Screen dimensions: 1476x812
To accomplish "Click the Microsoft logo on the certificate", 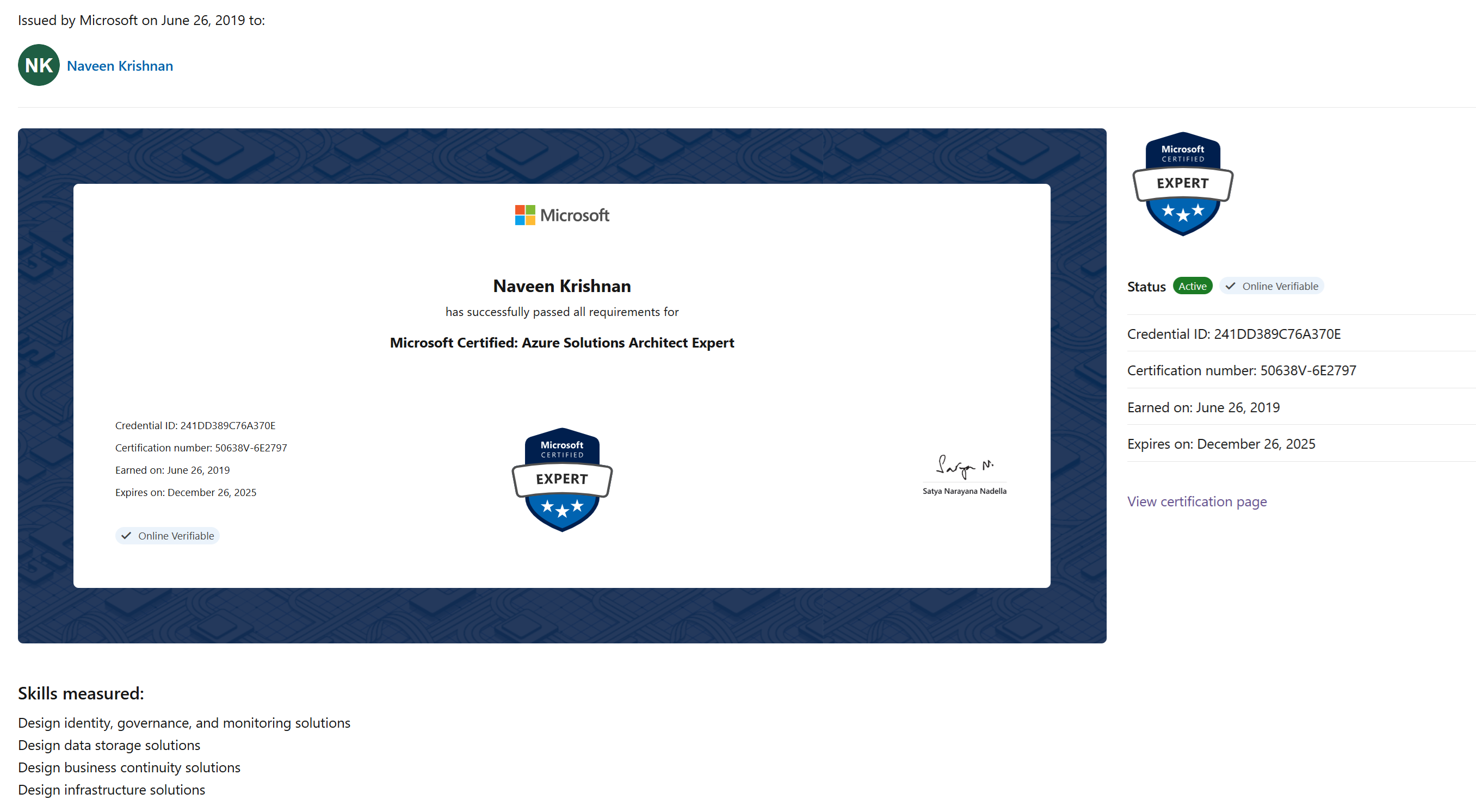I will click(562, 215).
